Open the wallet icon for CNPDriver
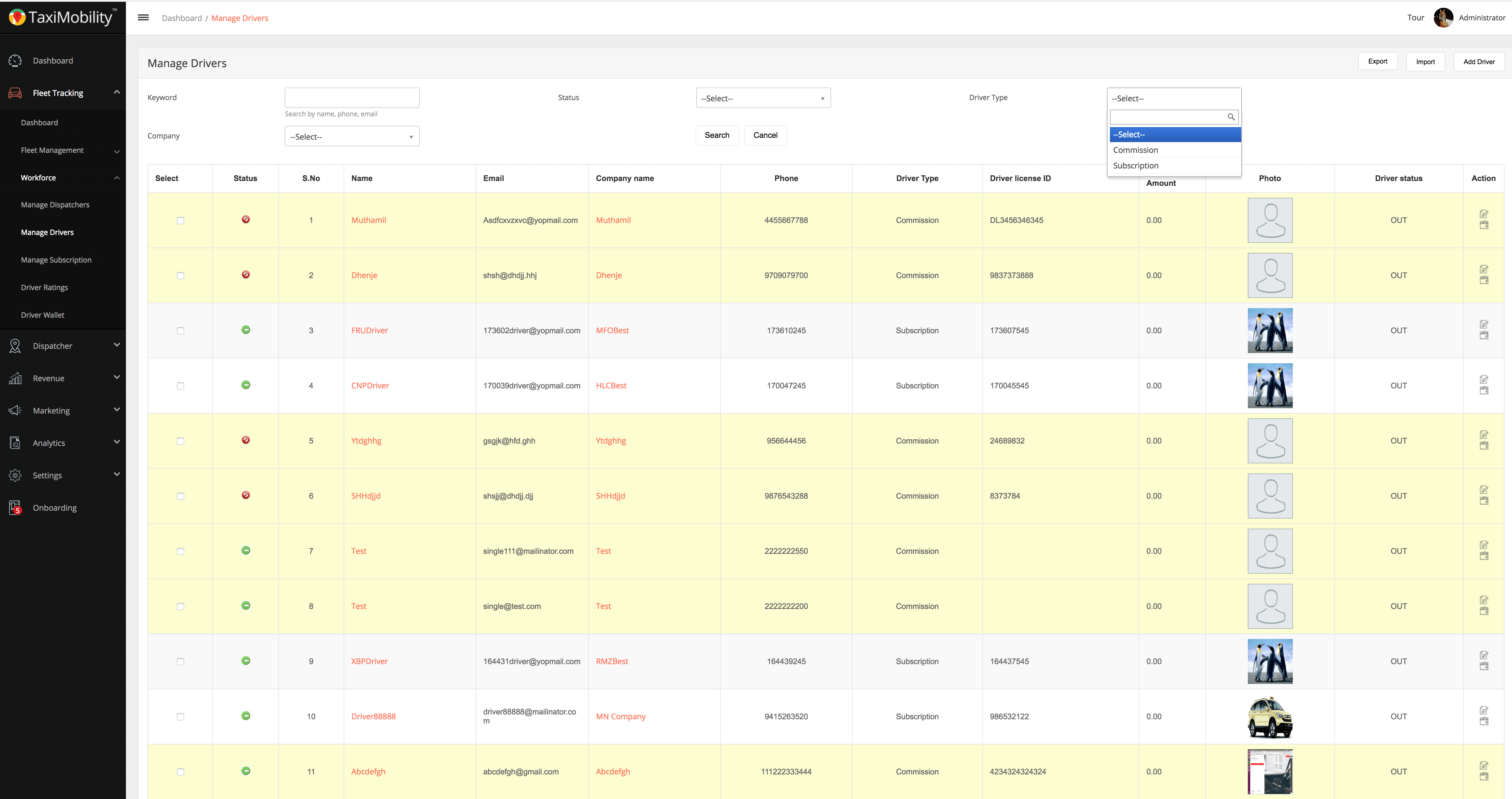This screenshot has height=799, width=1512. [x=1484, y=391]
